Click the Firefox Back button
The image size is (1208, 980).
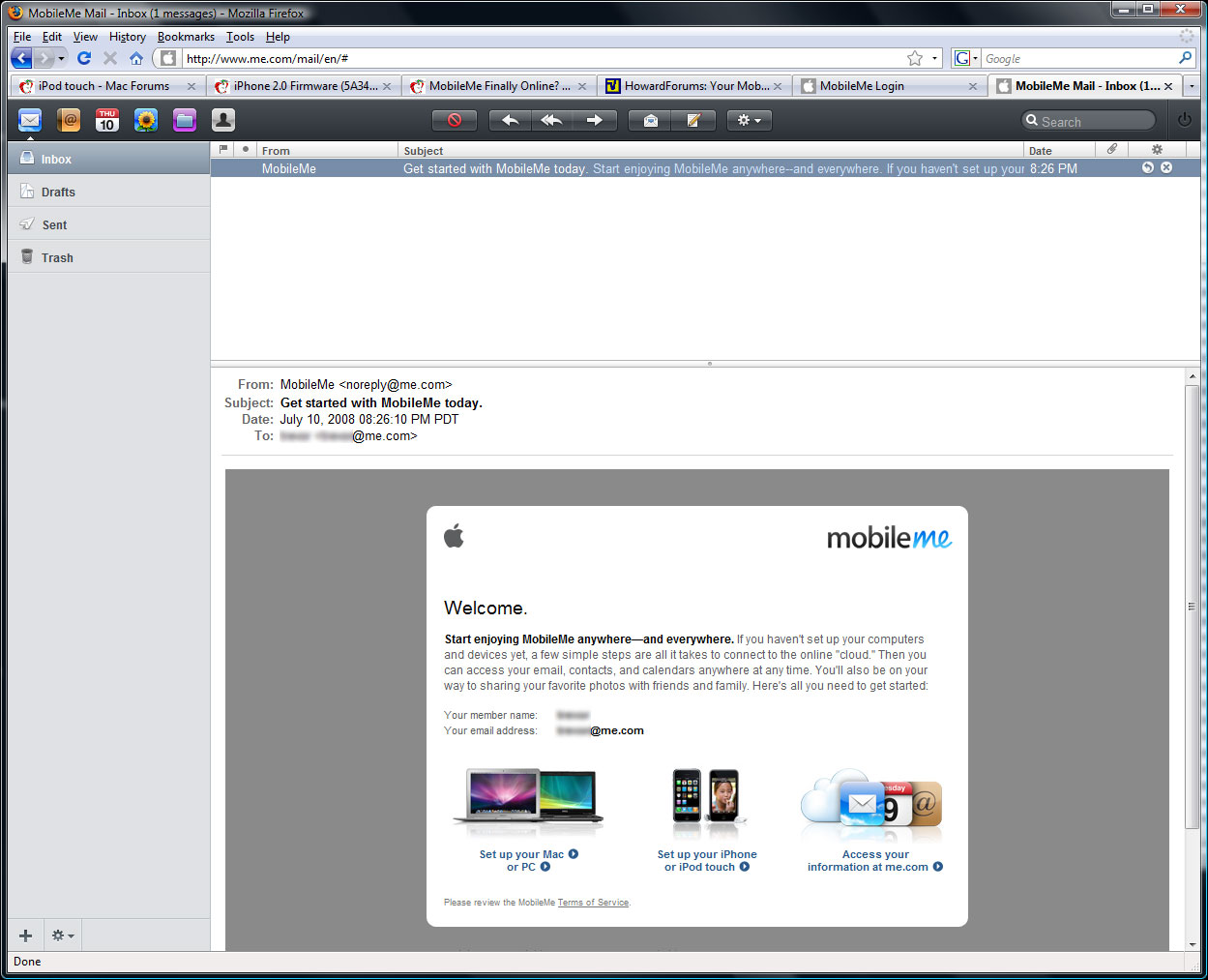pyautogui.click(x=21, y=58)
